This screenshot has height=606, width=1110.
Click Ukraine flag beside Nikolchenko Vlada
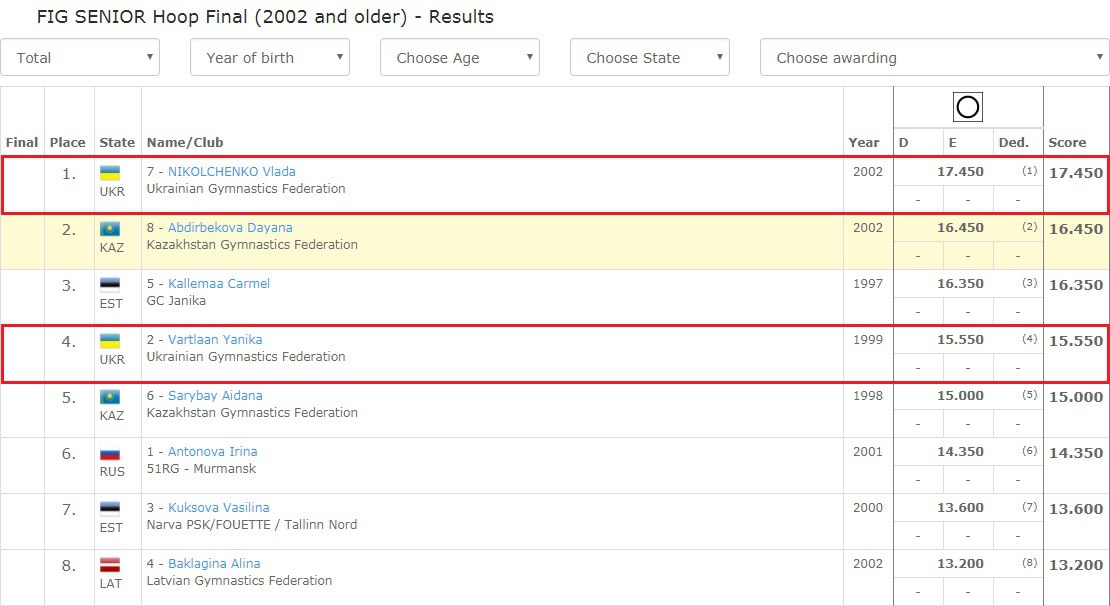[112, 173]
